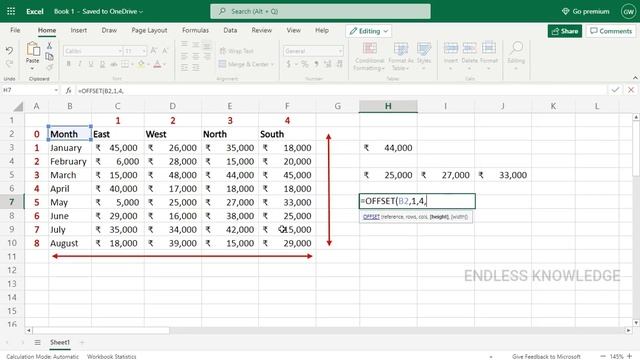Image resolution: width=640 pixels, height=360 pixels.
Task: Pick the yellow fill color
Action: point(141,64)
